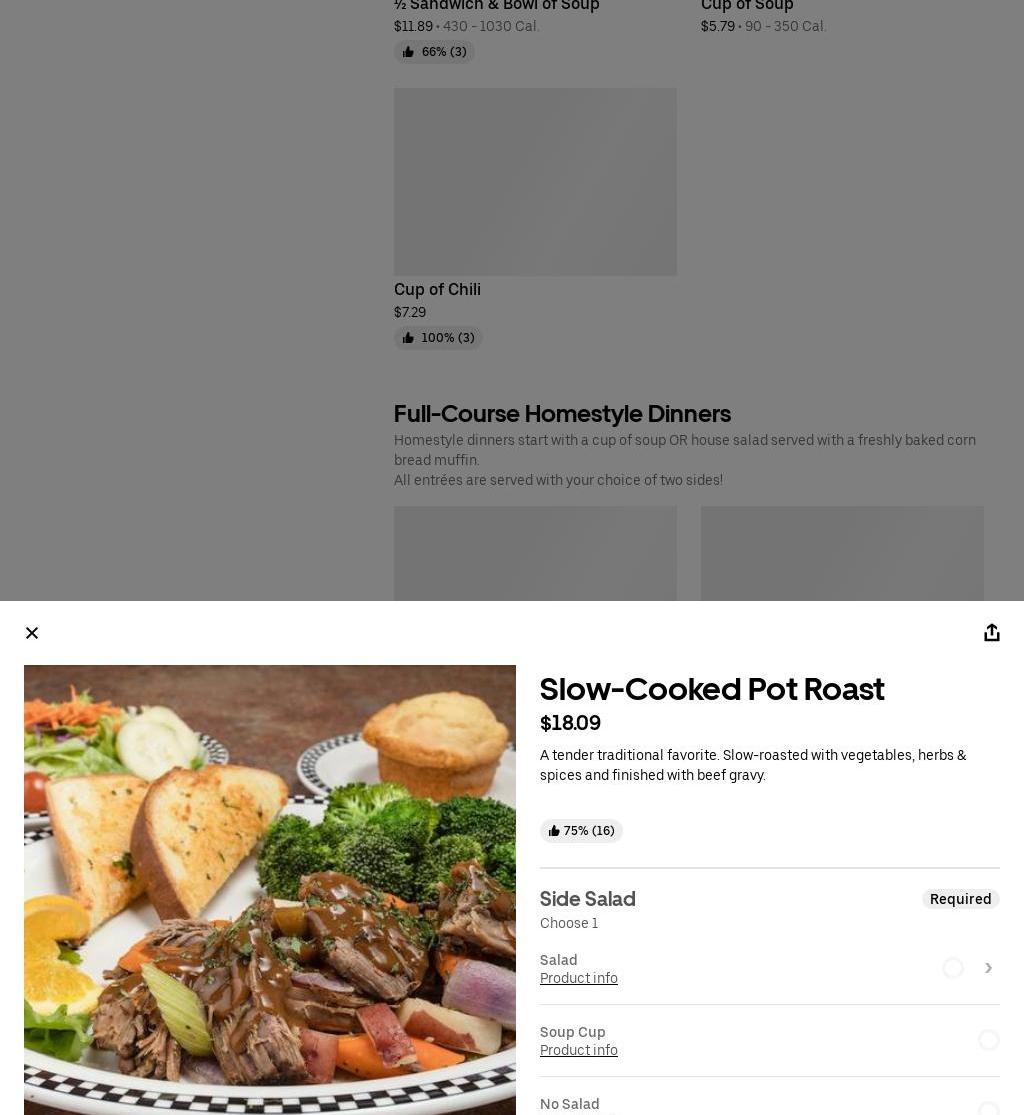Click the share icon for this item
Screen dimensions: 1024x1115
pos(992,633)
